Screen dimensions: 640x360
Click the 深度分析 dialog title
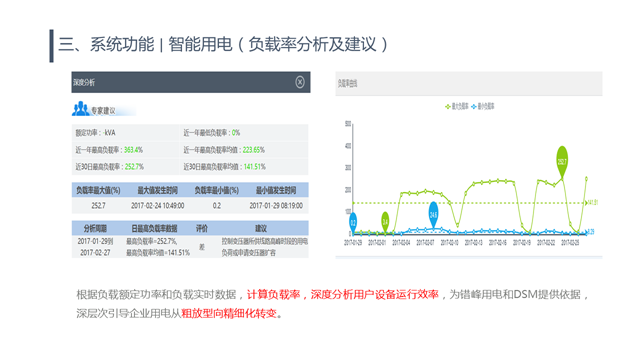84,82
